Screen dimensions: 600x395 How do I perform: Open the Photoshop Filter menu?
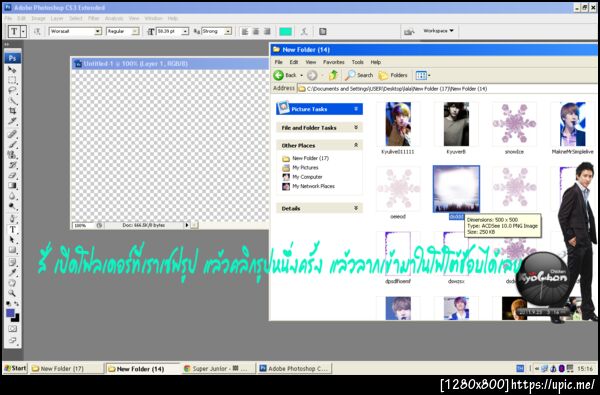(94, 18)
